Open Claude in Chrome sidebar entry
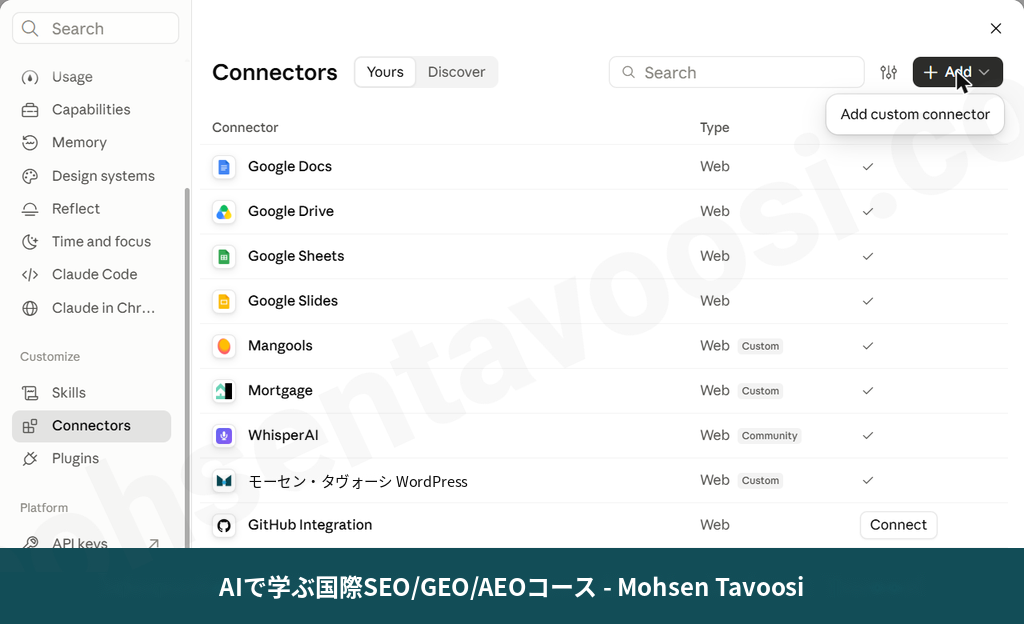Viewport: 1024px width, 624px height. pyautogui.click(x=91, y=308)
